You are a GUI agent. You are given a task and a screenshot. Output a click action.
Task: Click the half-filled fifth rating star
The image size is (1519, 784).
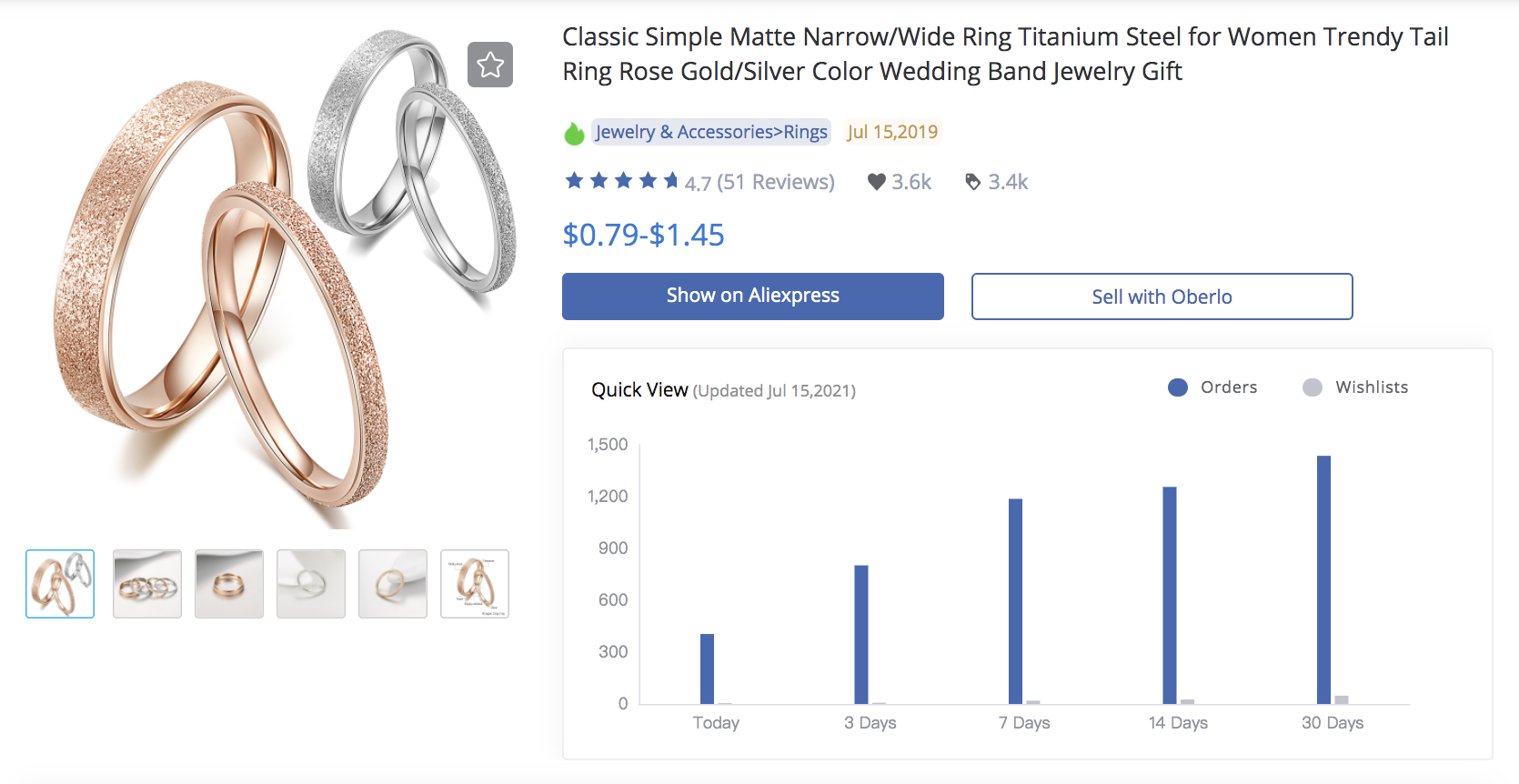tap(671, 181)
